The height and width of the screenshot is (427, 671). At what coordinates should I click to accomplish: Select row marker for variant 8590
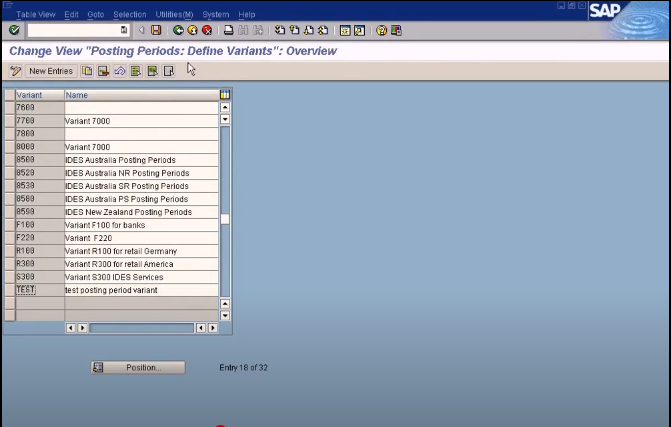pos(10,212)
